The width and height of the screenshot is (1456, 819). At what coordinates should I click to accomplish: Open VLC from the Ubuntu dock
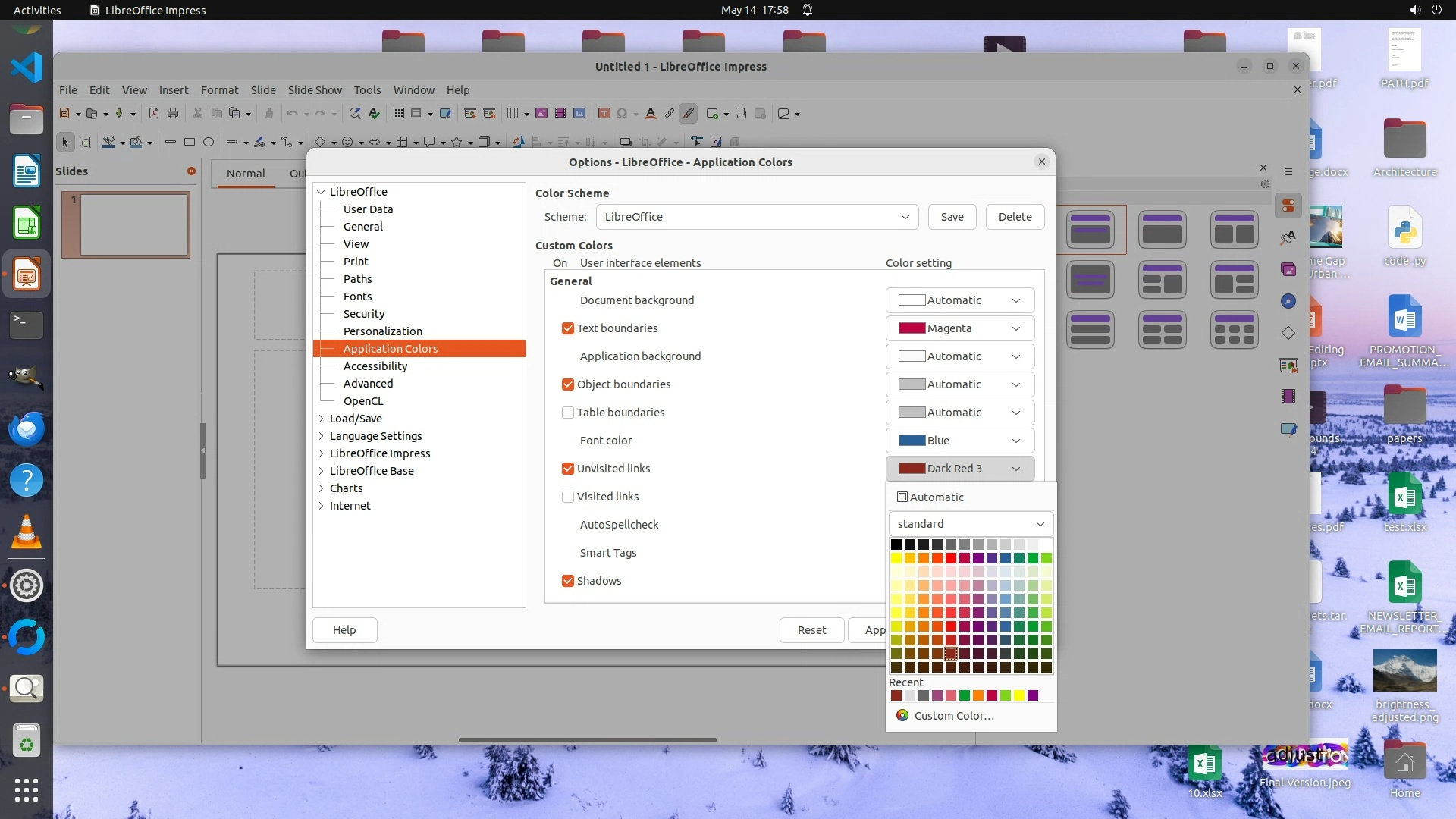(26, 532)
